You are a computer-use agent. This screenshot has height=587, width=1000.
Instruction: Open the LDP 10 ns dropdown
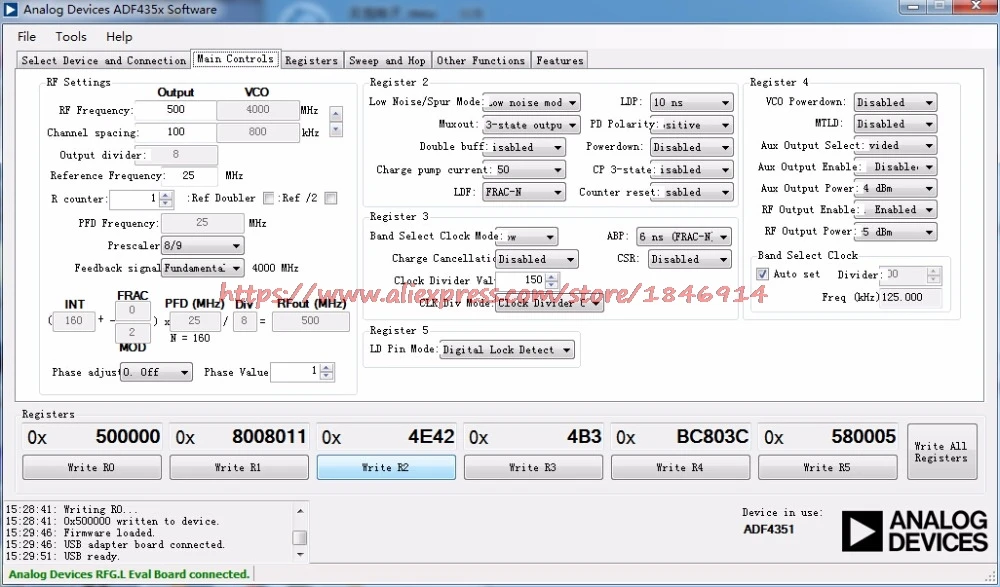click(x=692, y=102)
